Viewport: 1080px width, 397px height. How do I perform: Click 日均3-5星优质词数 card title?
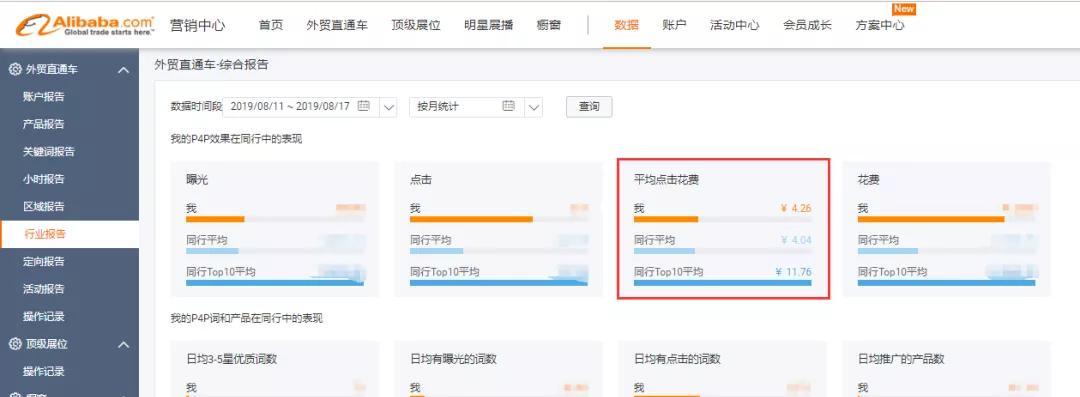231,359
